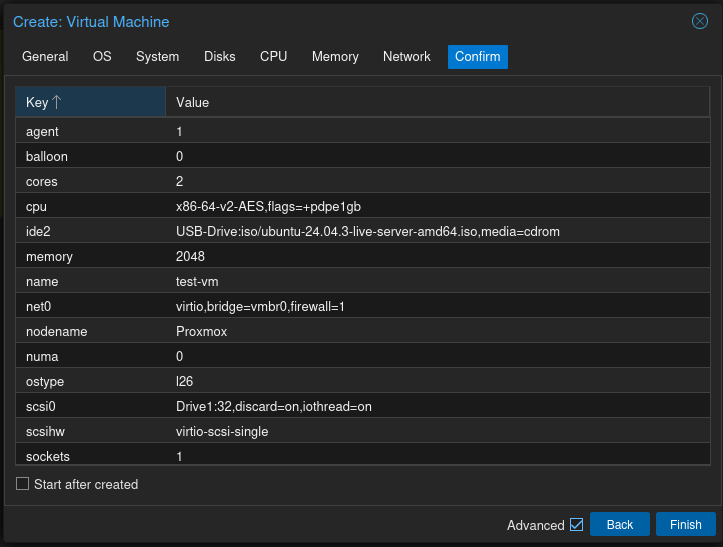Select the Confirm tab
The height and width of the screenshot is (547, 723).
click(x=478, y=57)
